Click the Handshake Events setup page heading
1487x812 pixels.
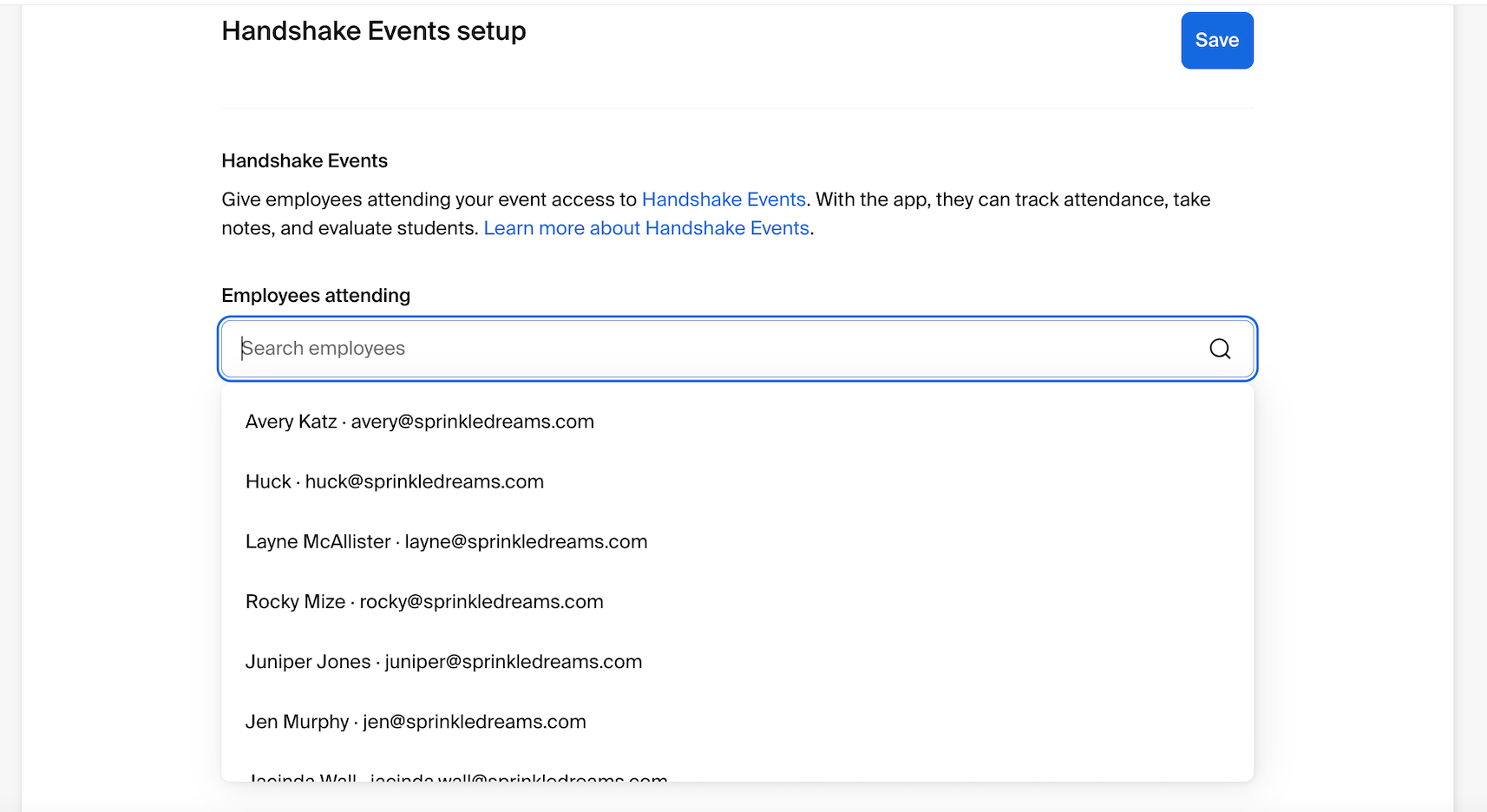[374, 30]
